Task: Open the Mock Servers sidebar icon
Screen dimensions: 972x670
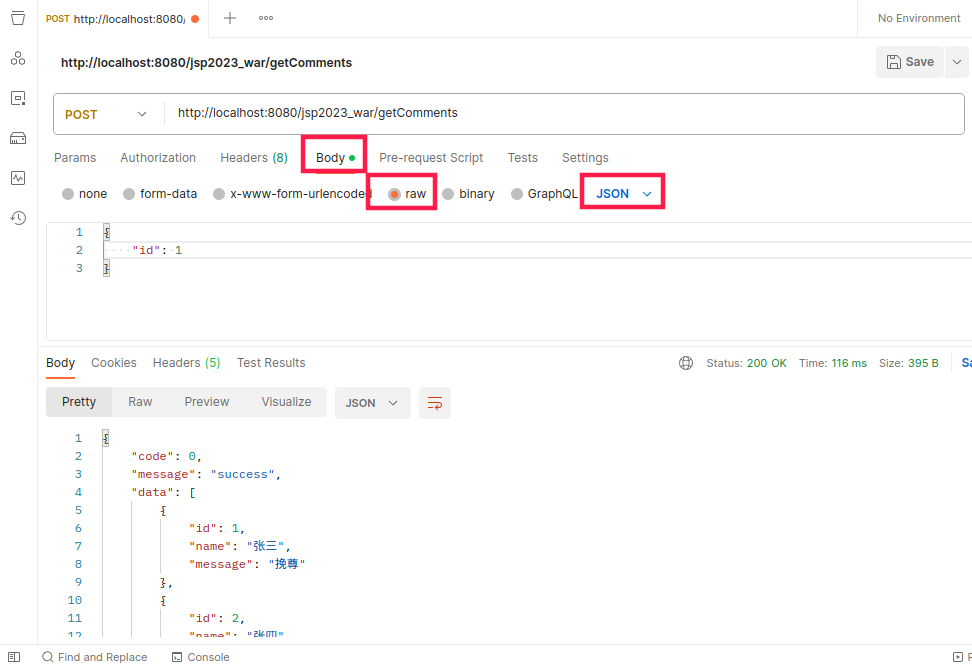Action: pyautogui.click(x=18, y=138)
